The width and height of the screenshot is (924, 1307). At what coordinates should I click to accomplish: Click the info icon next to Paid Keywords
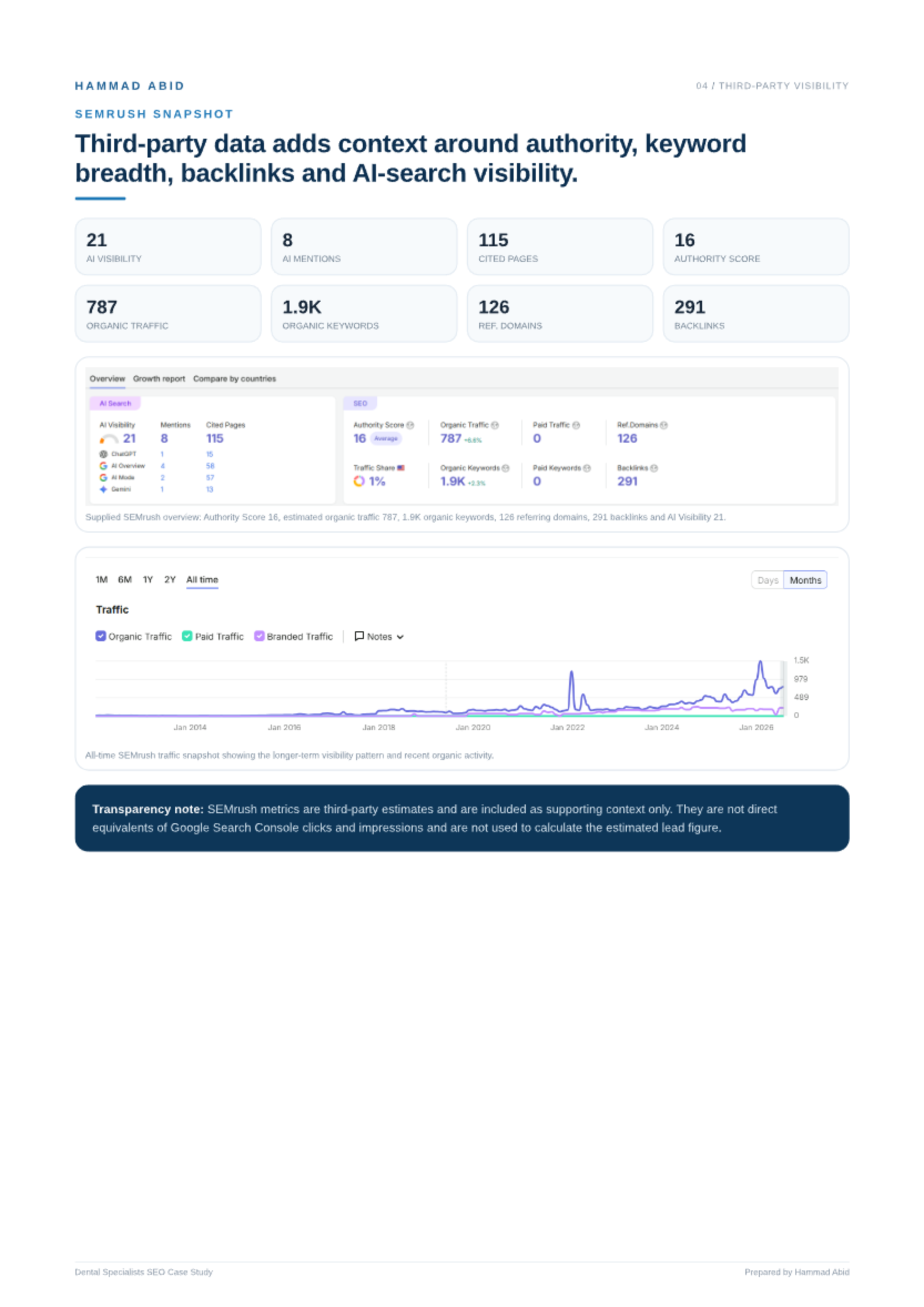pos(587,468)
